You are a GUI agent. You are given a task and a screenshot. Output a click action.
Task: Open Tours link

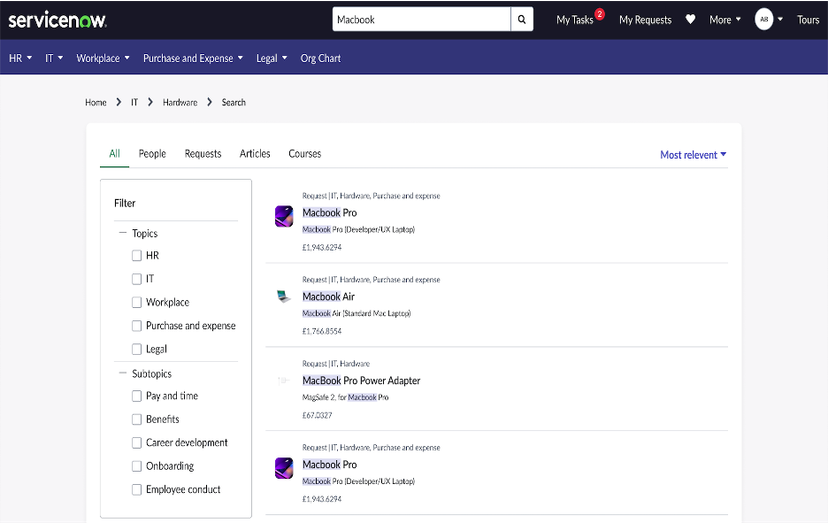[808, 20]
